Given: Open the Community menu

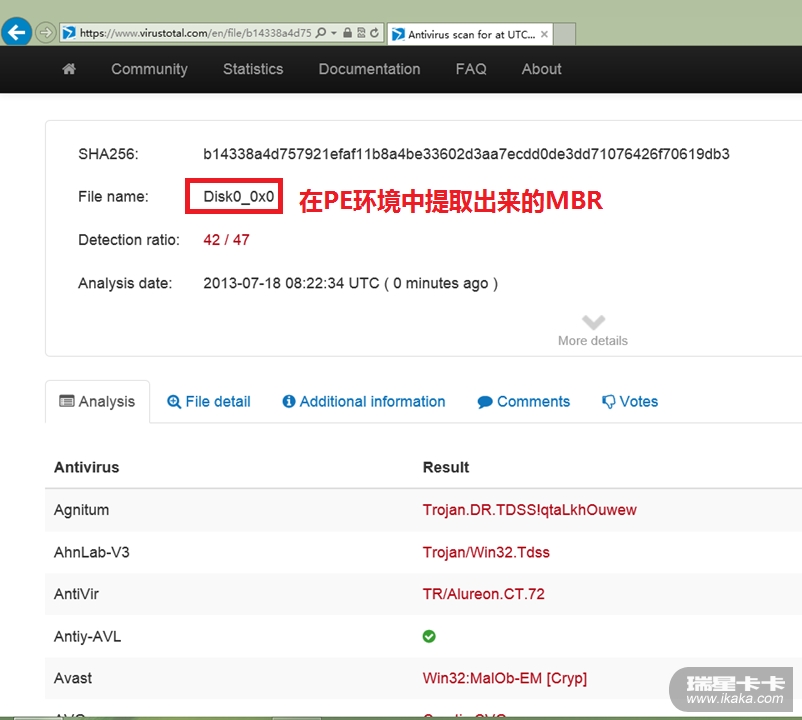Looking at the screenshot, I should 149,69.
